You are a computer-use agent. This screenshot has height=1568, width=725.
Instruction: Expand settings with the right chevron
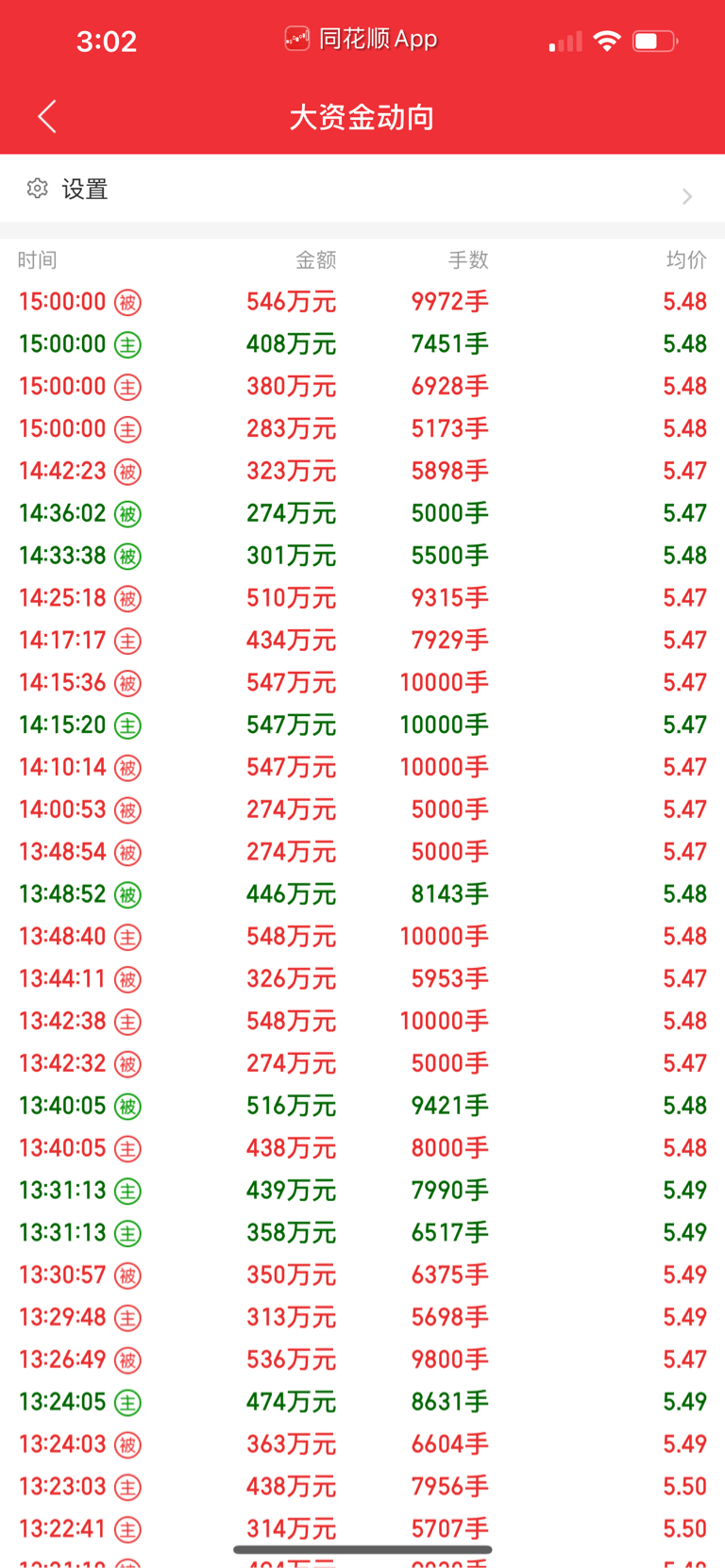click(x=687, y=196)
